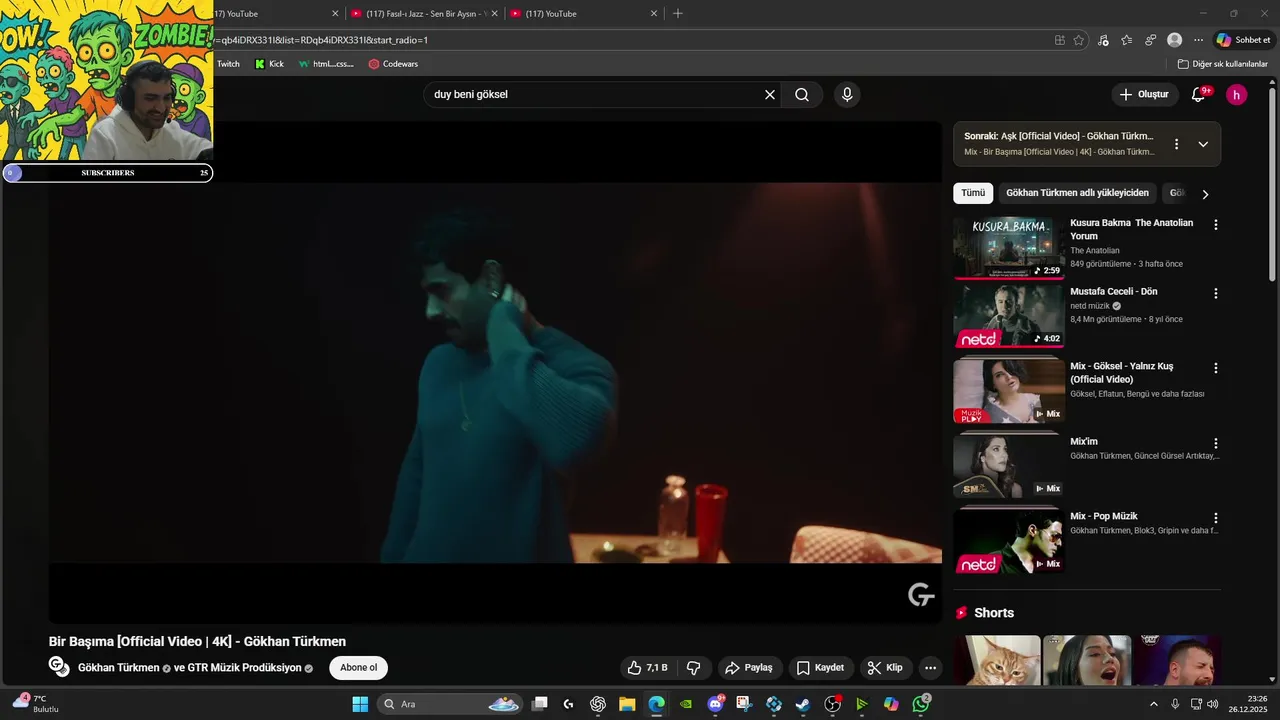Image resolution: width=1280 pixels, height=720 pixels.
Task: Open Copilot 'Sohbet et' button
Action: [1243, 40]
